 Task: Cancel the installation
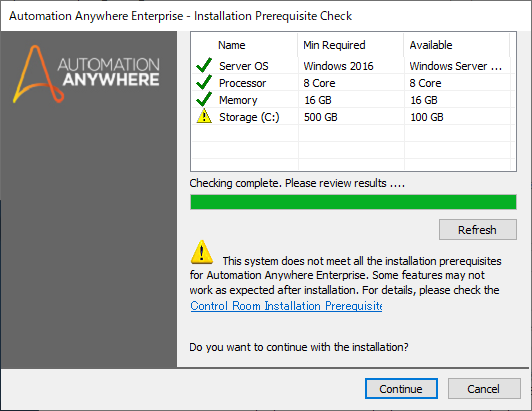pyautogui.click(x=484, y=389)
